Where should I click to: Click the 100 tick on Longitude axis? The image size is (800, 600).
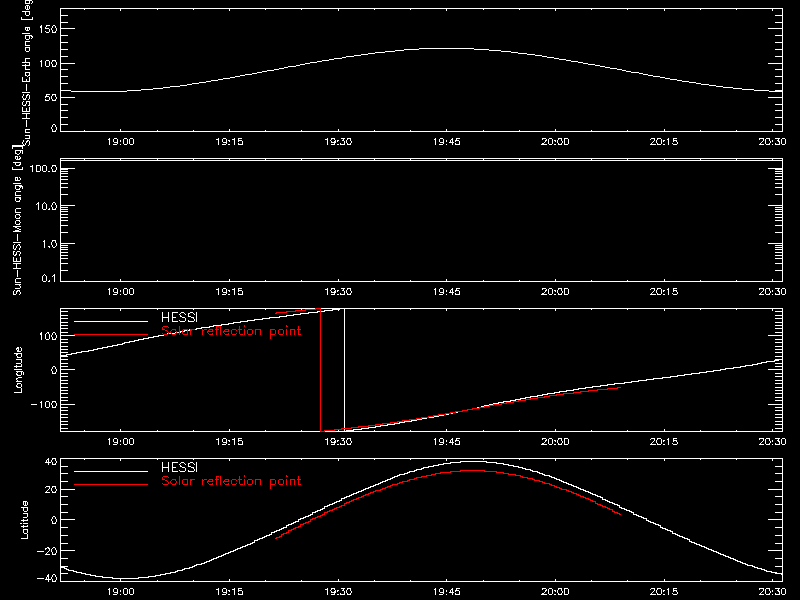[x=48, y=336]
